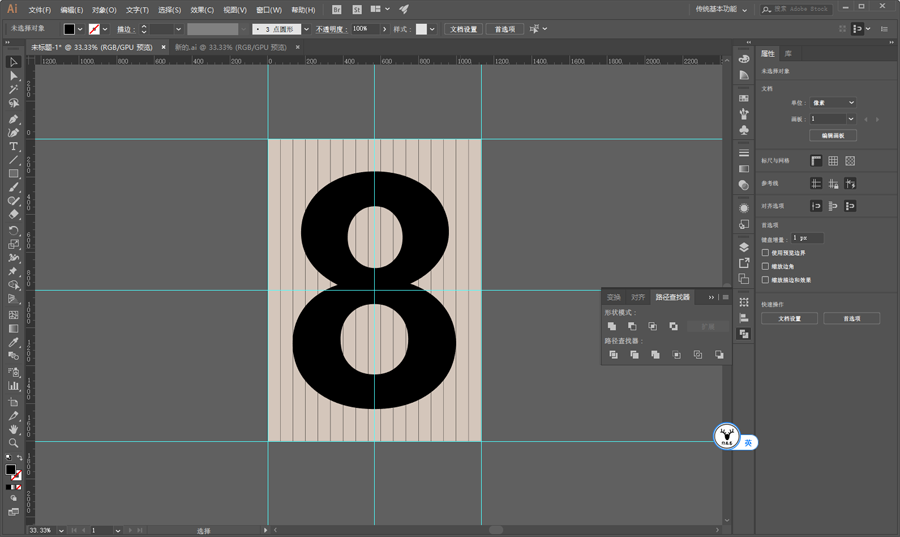Open the 效果(C) menu

[x=202, y=10]
